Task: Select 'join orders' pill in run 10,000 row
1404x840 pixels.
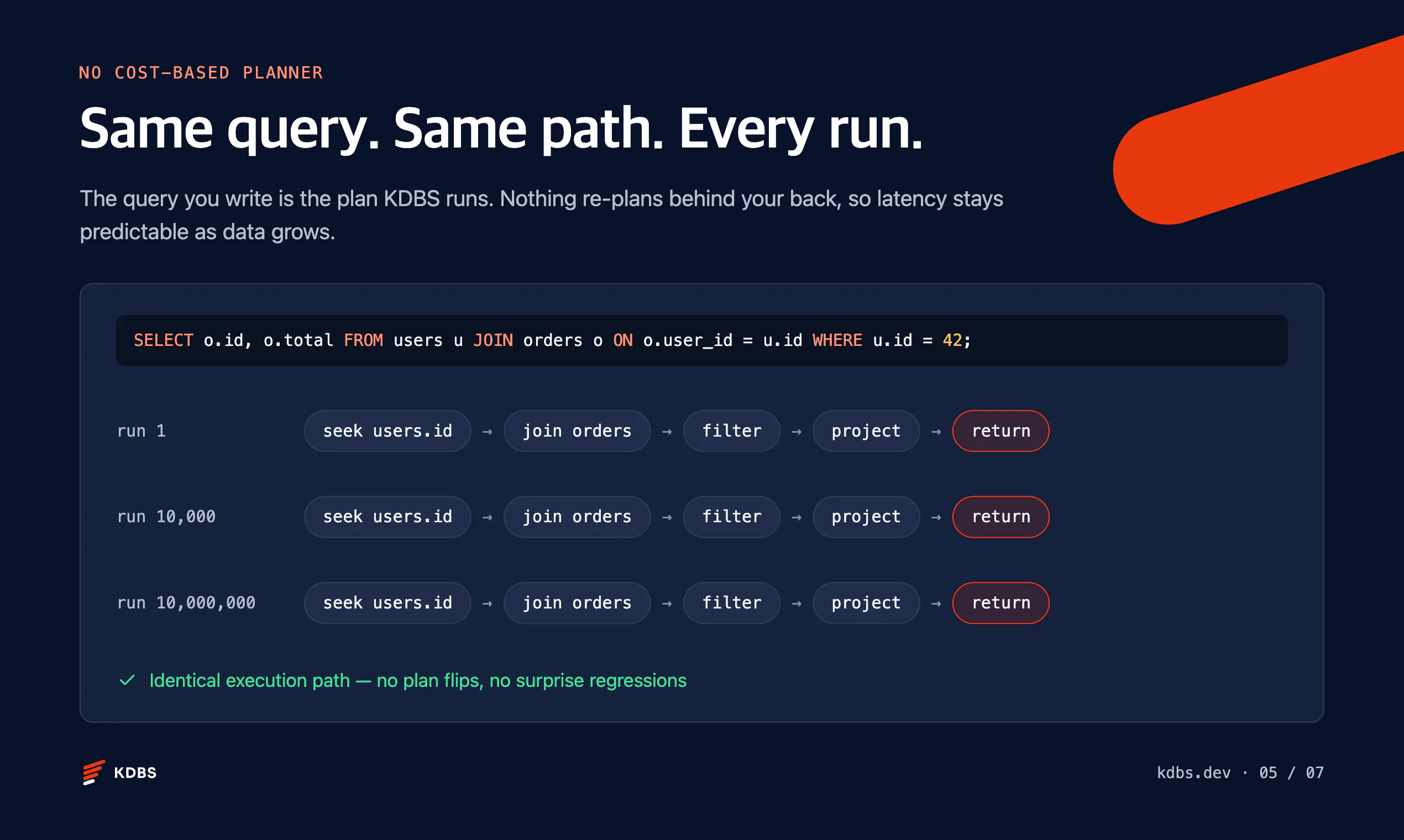Action: pos(577,517)
